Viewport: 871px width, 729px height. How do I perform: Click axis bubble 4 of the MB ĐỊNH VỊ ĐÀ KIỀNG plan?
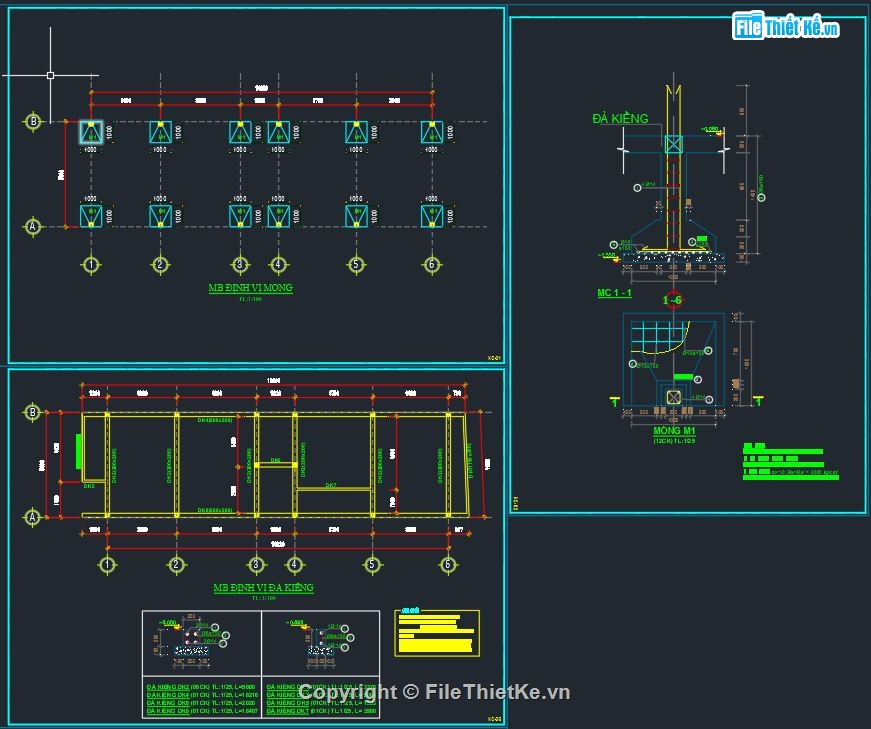[x=294, y=565]
